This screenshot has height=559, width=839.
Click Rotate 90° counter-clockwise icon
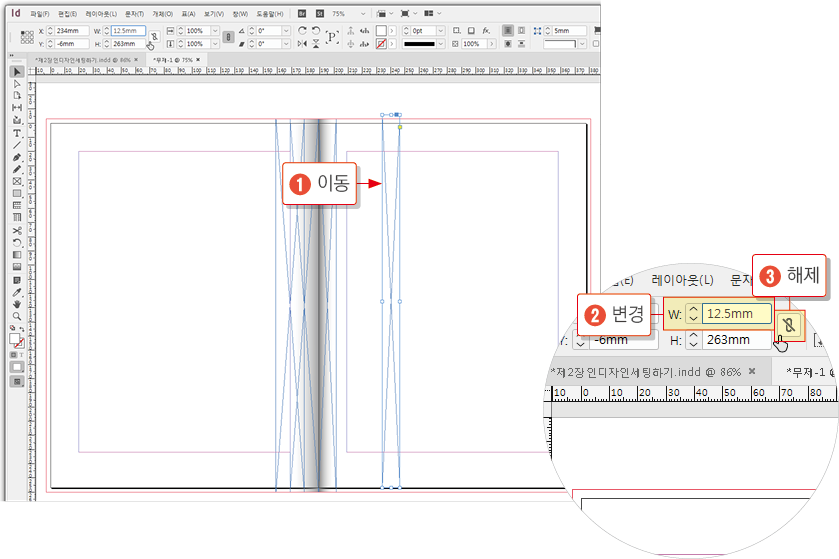[x=316, y=30]
